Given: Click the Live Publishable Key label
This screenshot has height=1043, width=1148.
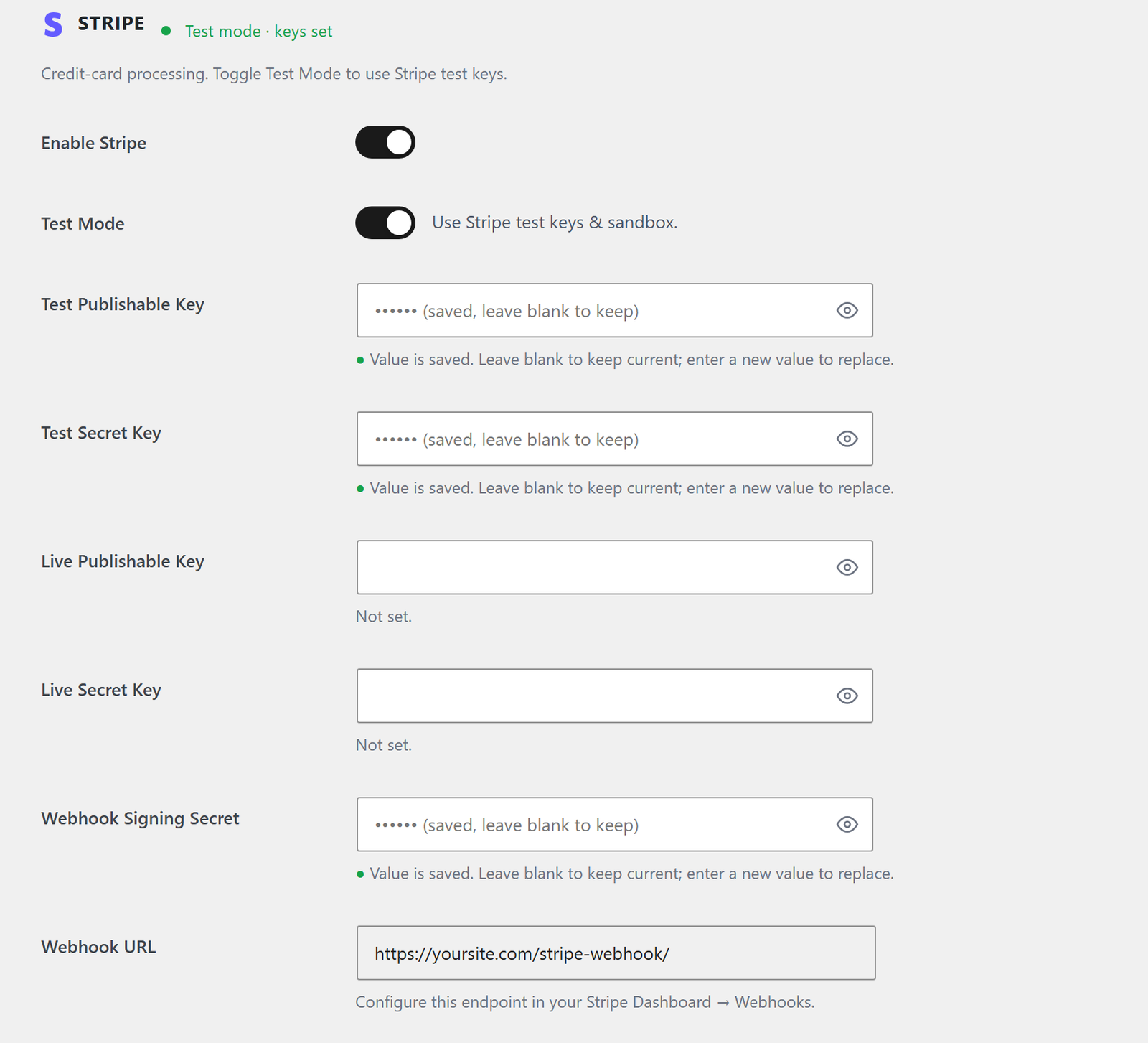Looking at the screenshot, I should coord(123,561).
